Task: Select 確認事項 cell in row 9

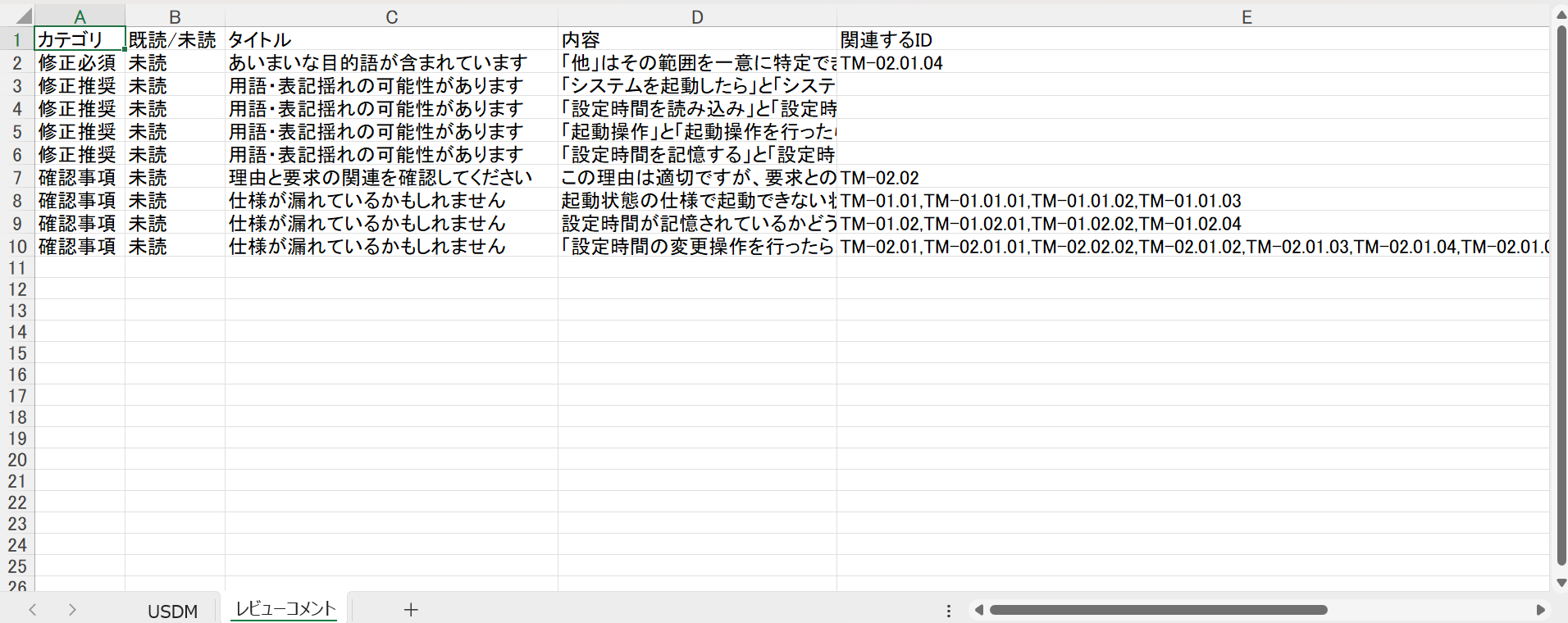Action: click(80, 223)
